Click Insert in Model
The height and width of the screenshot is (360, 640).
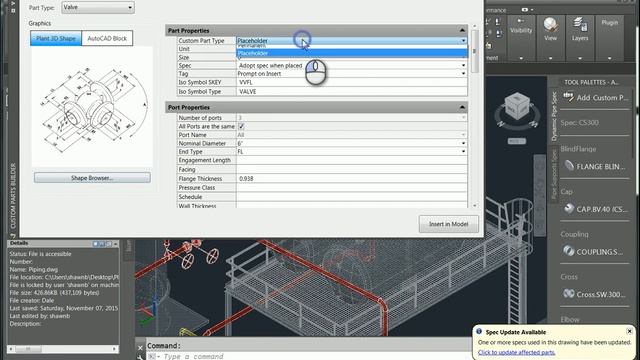coord(449,224)
